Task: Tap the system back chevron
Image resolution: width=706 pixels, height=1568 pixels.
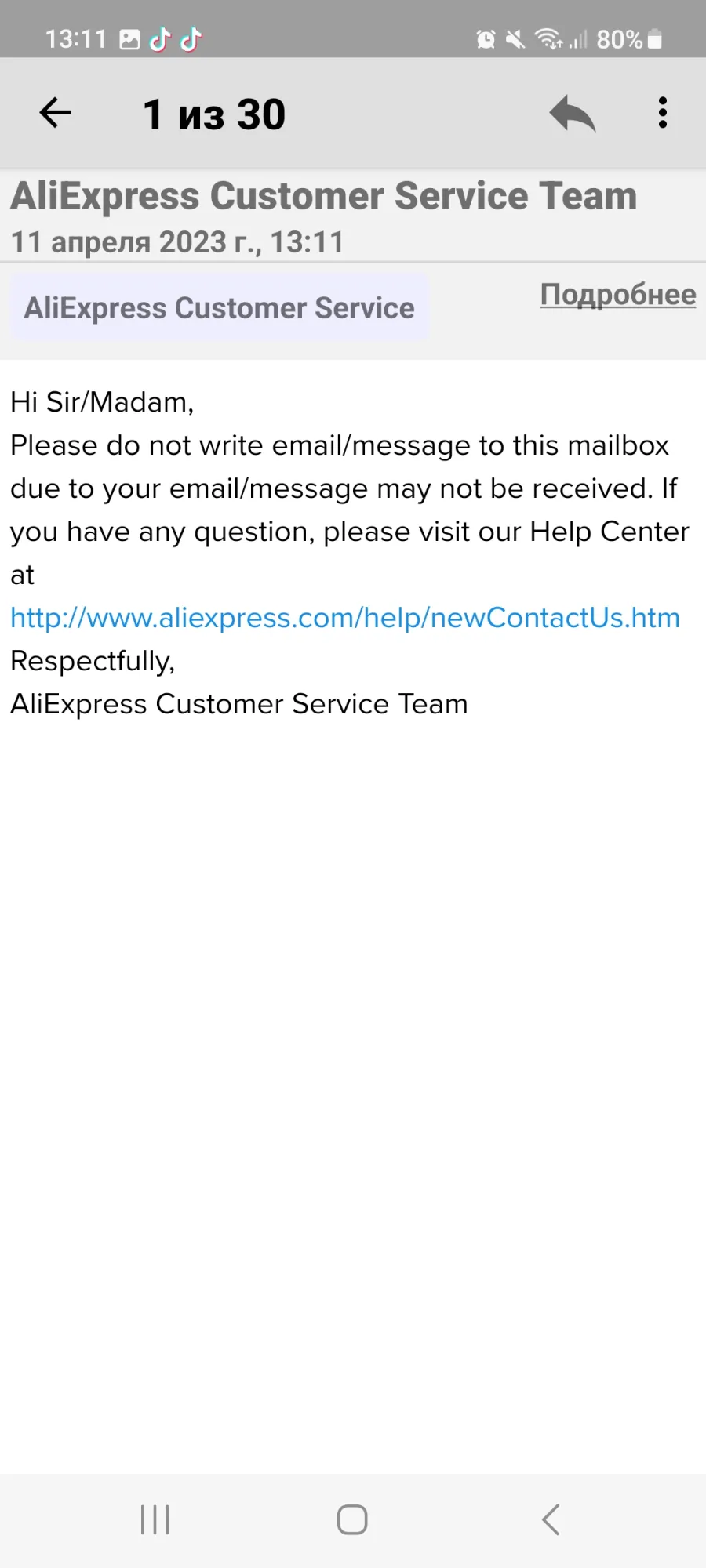Action: point(551,1519)
